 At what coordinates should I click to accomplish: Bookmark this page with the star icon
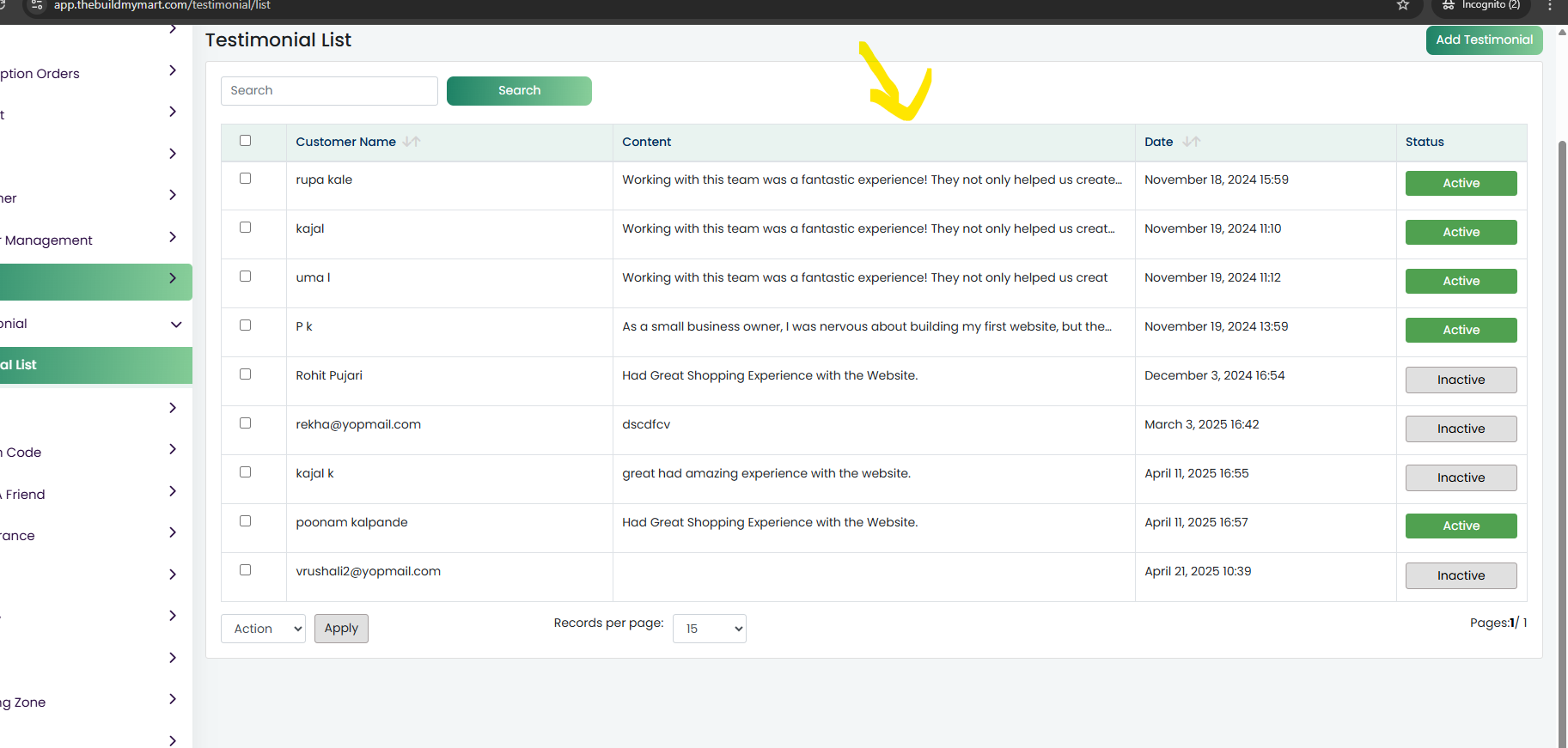[x=1403, y=5]
